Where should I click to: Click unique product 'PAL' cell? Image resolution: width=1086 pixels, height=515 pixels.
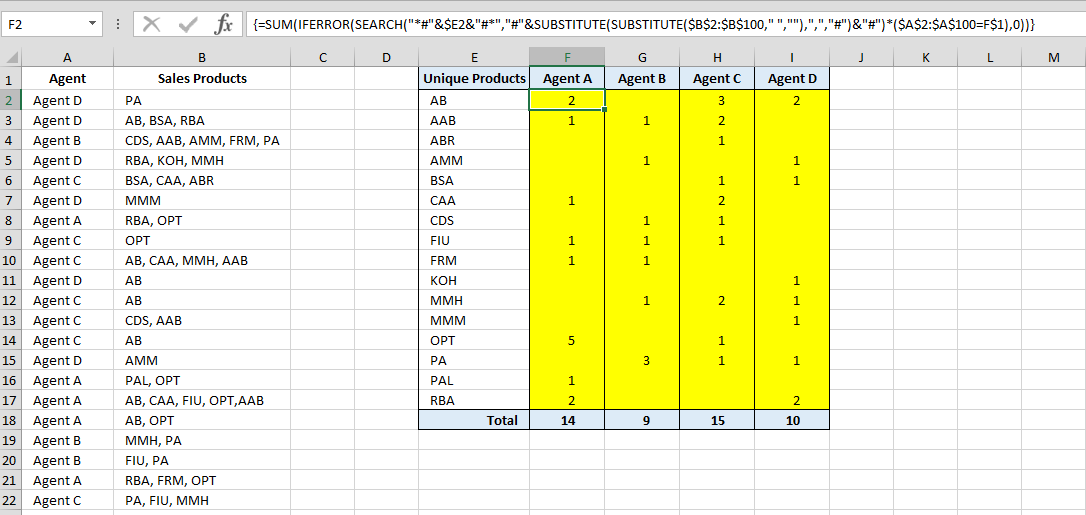coord(474,380)
